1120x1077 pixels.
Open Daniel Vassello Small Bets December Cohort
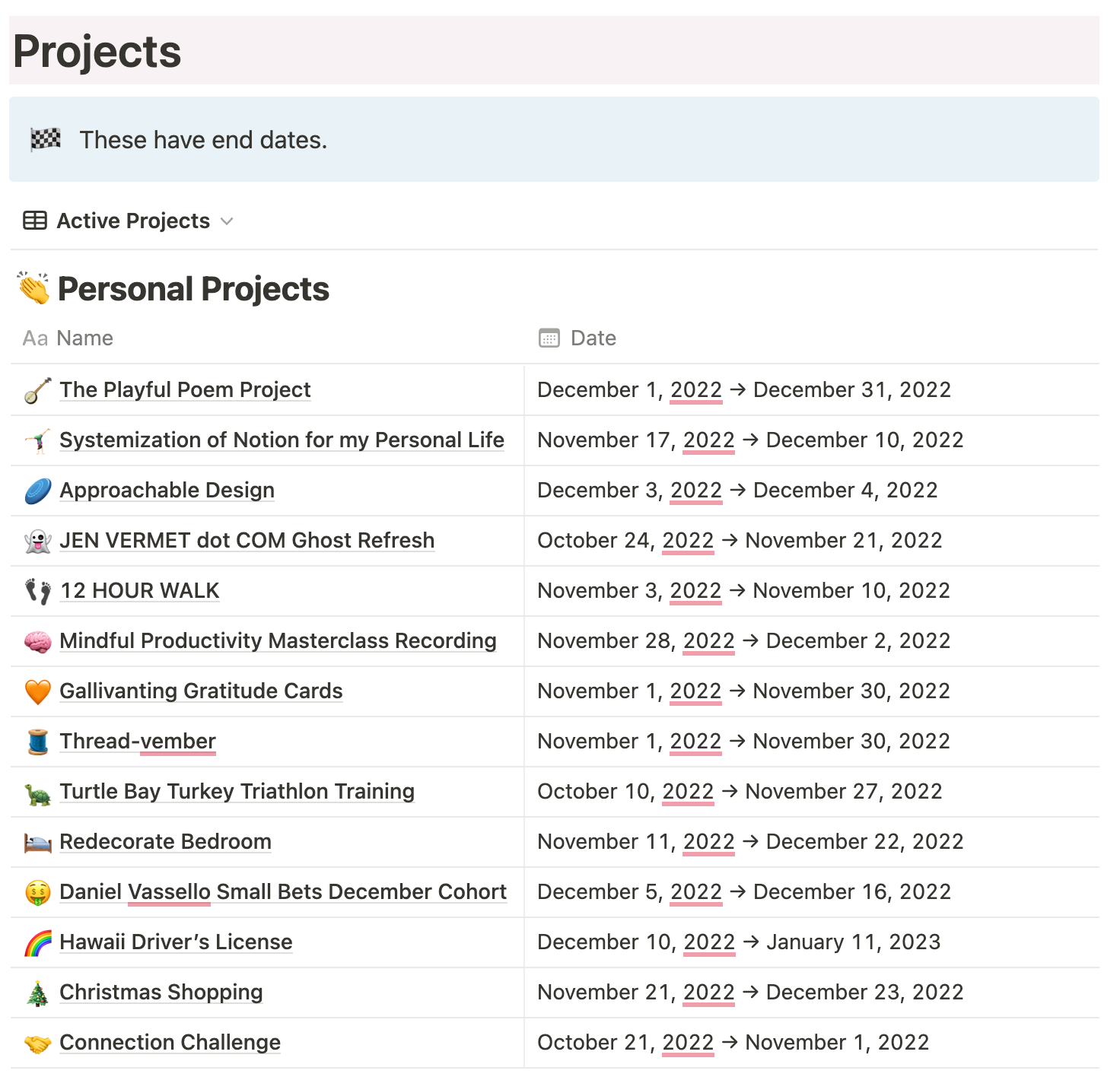(x=283, y=892)
